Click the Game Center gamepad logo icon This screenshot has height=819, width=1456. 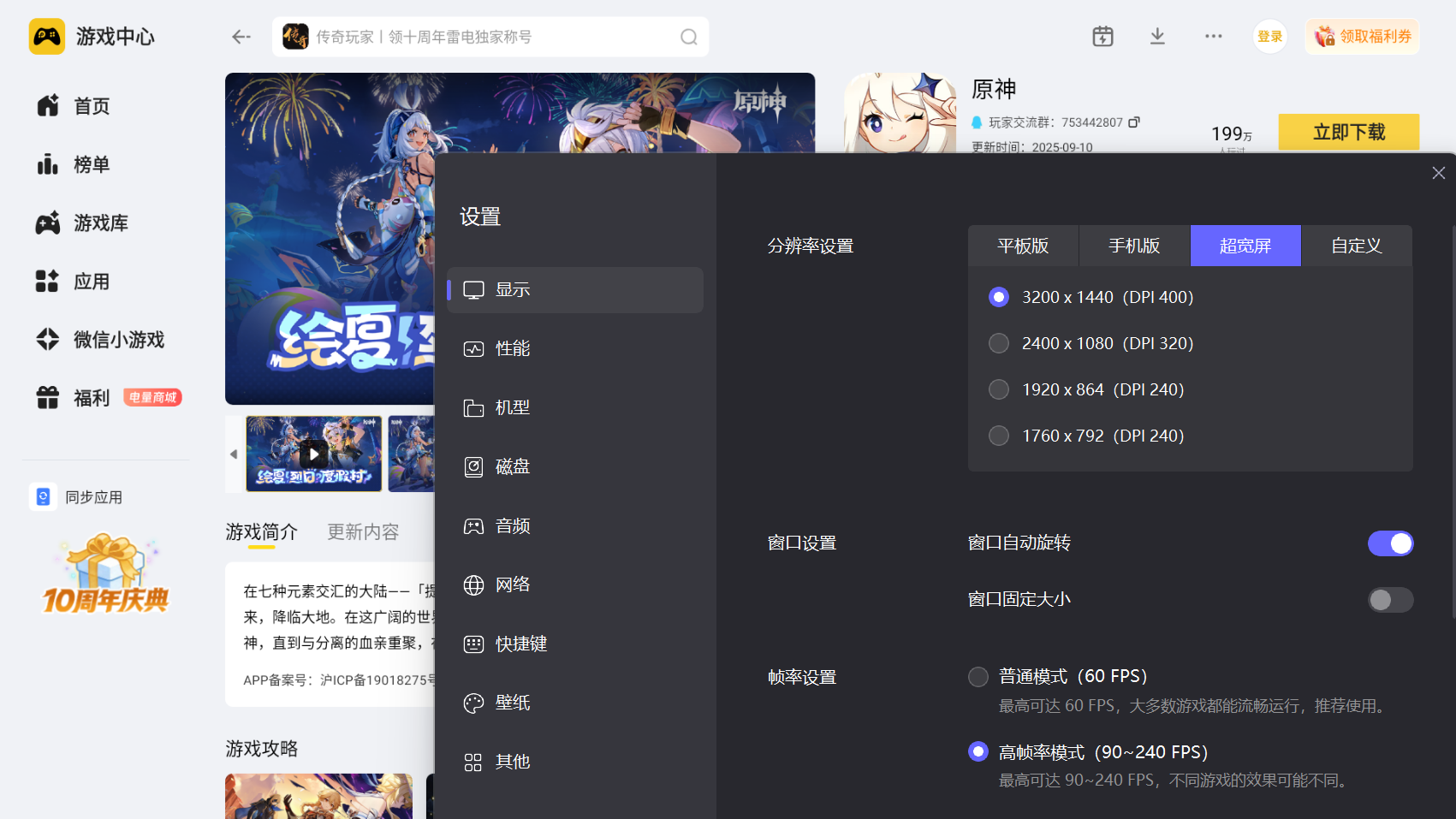pyautogui.click(x=47, y=37)
